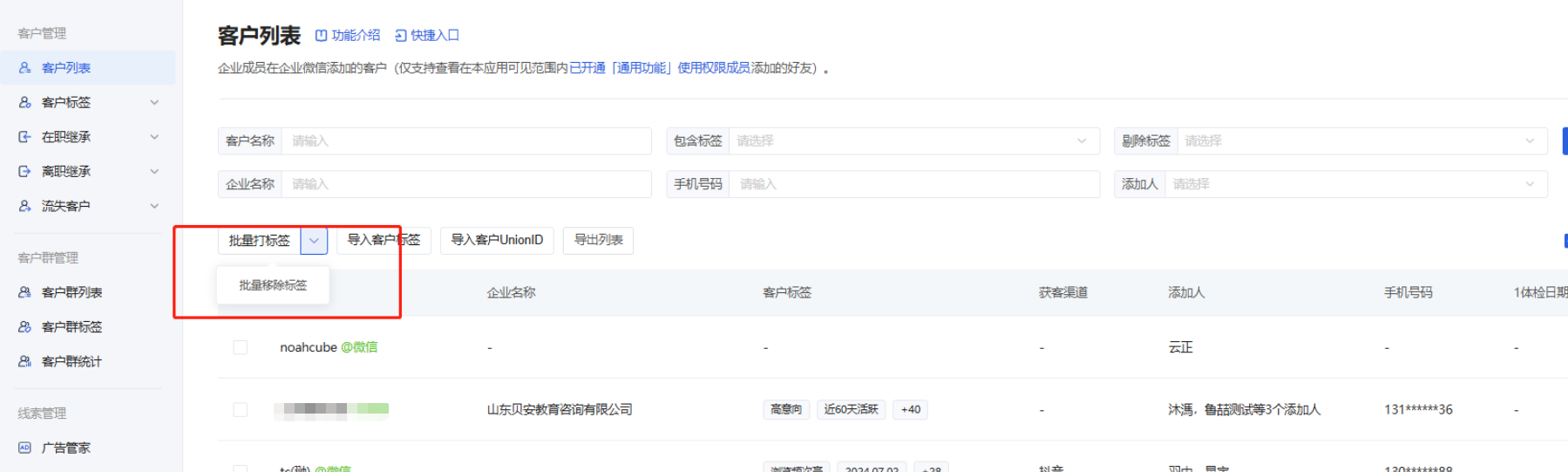Click the 近60天活跃 tag
The image size is (1568, 472).
point(852,409)
